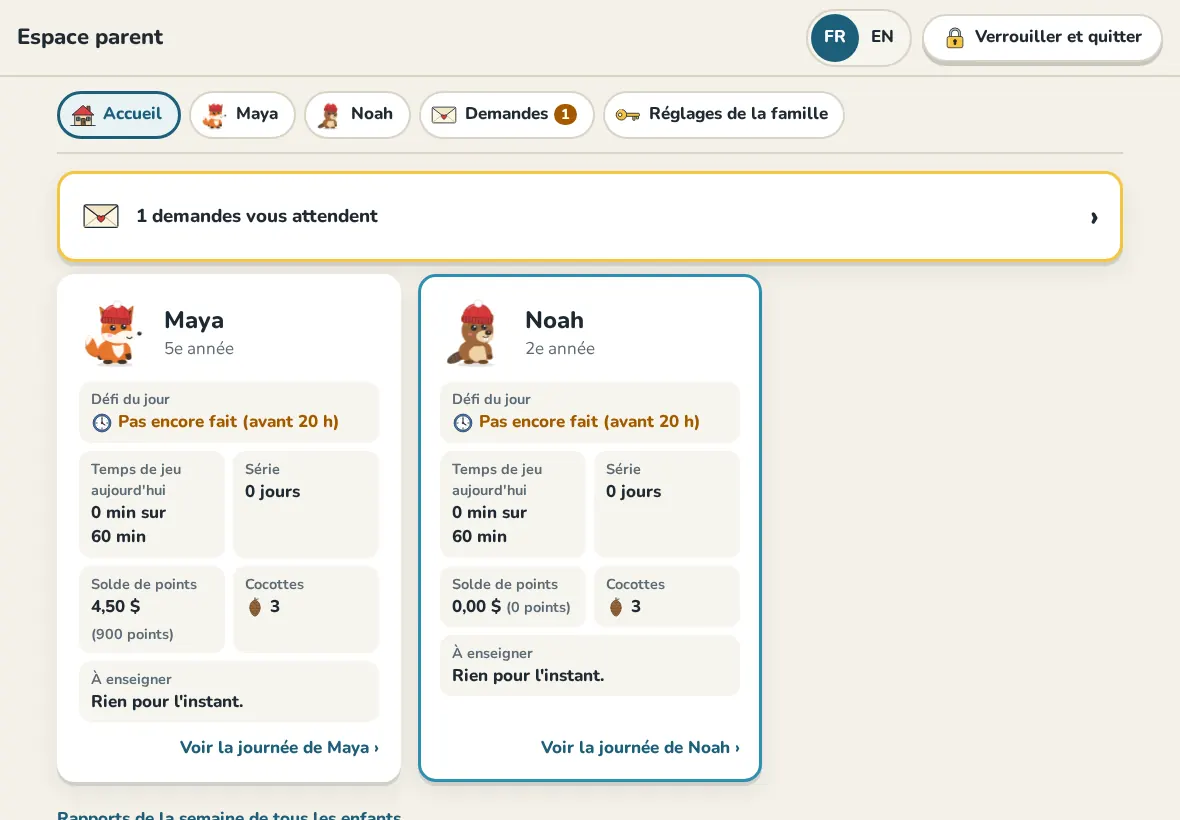Click Maya's Pas encore fait status
This screenshot has height=820, width=1180.
pos(228,422)
